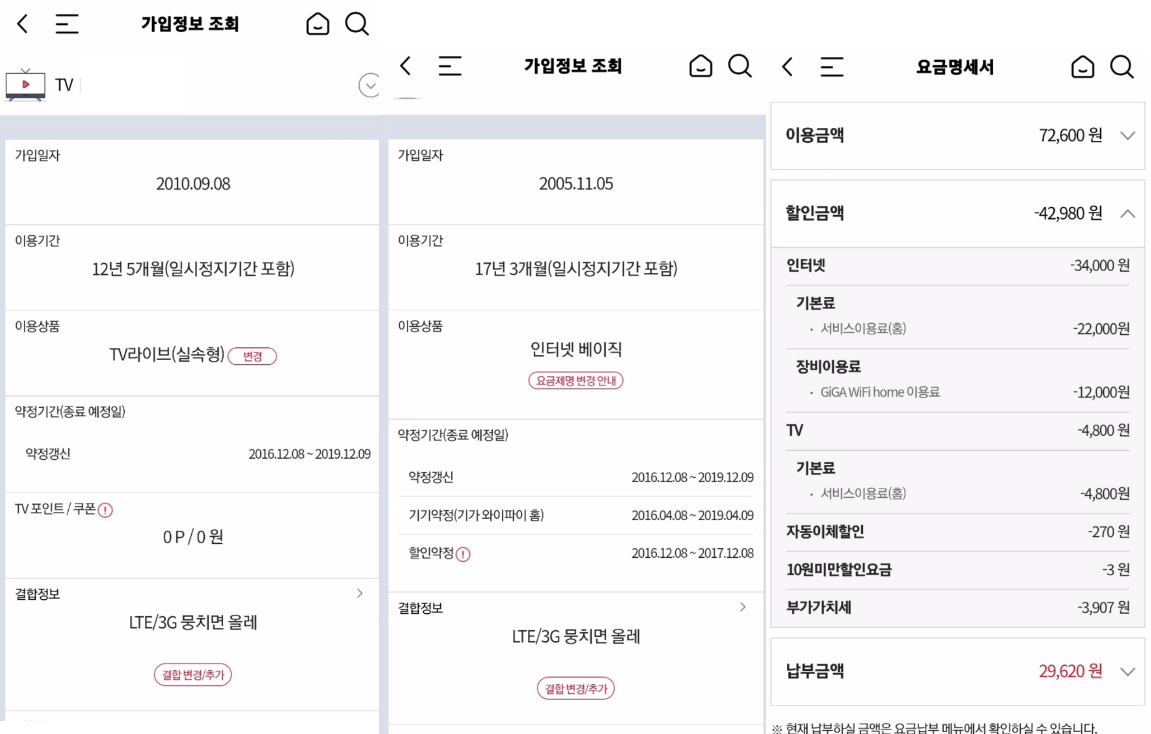
Task: Expand the 이용금액 section
Action: coord(1127,136)
